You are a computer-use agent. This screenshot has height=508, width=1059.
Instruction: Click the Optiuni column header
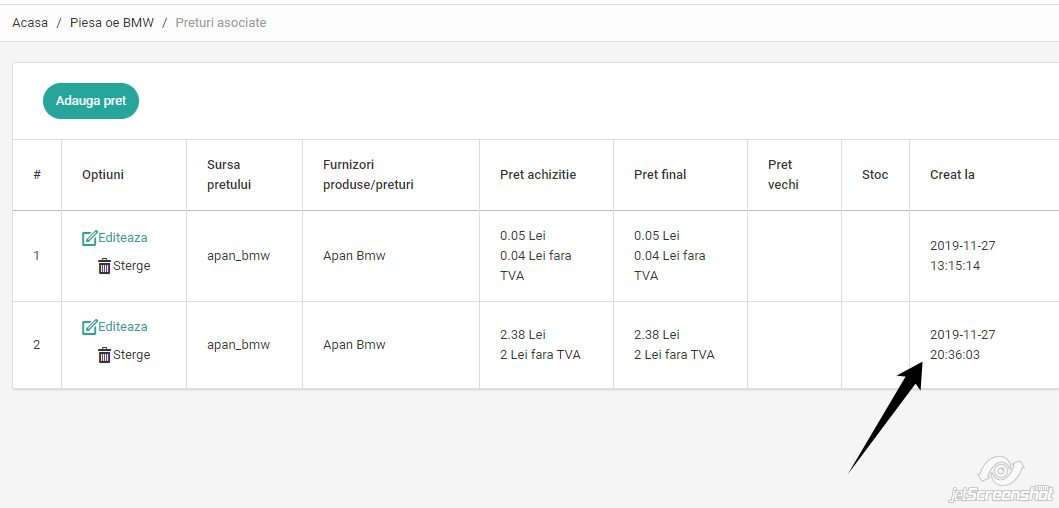point(103,175)
